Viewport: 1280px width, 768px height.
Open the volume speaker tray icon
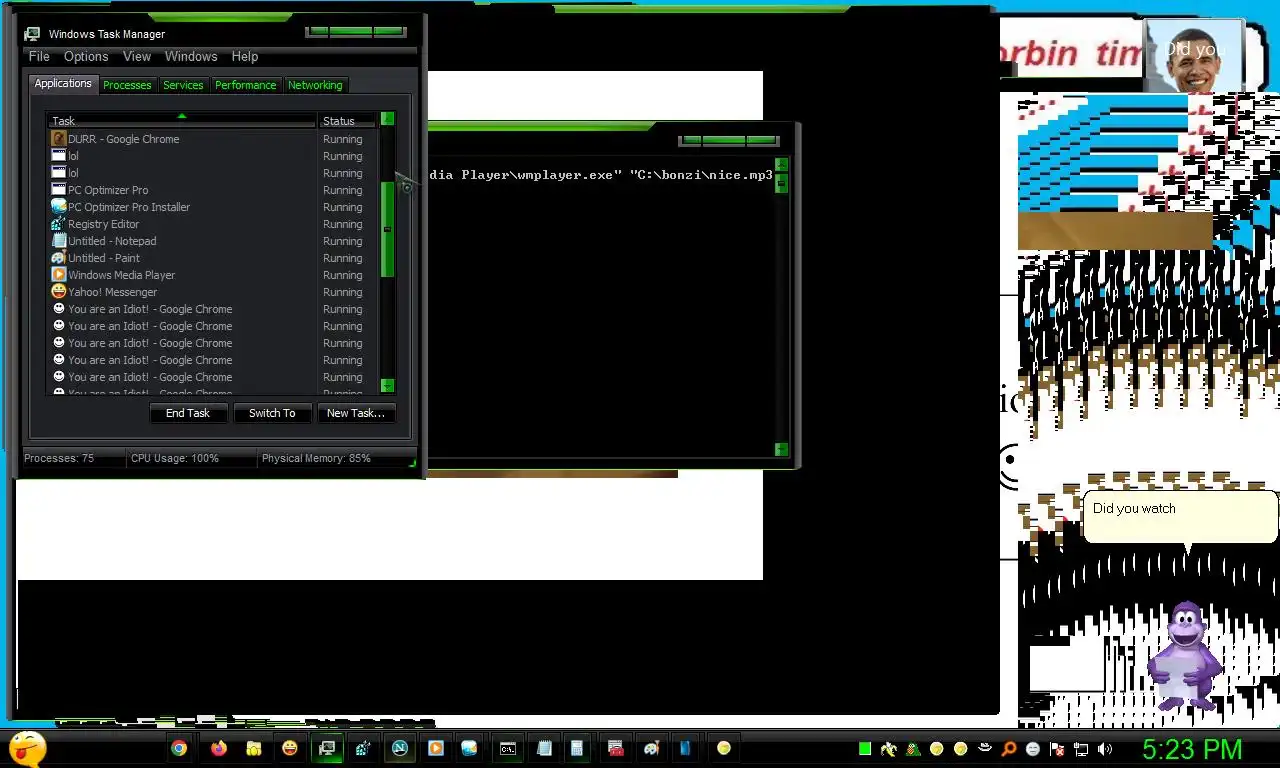pyautogui.click(x=1105, y=749)
